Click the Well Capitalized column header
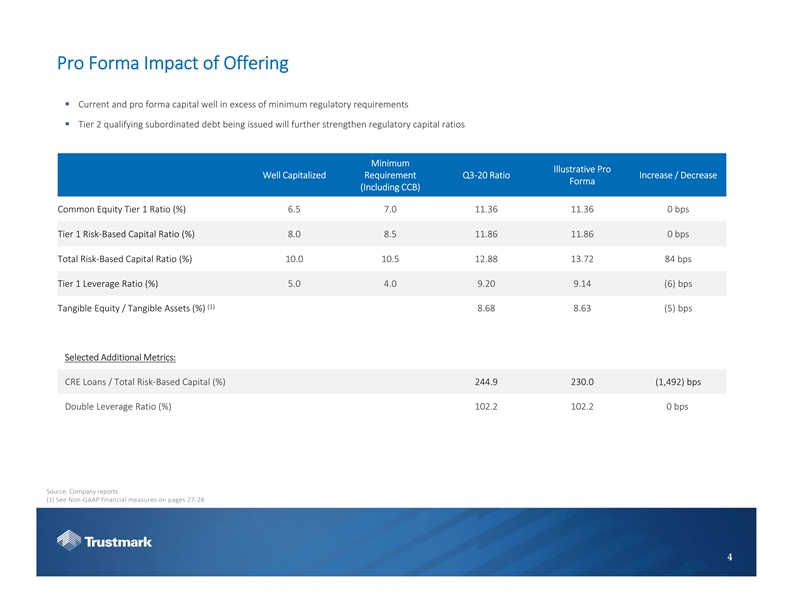 (x=294, y=175)
